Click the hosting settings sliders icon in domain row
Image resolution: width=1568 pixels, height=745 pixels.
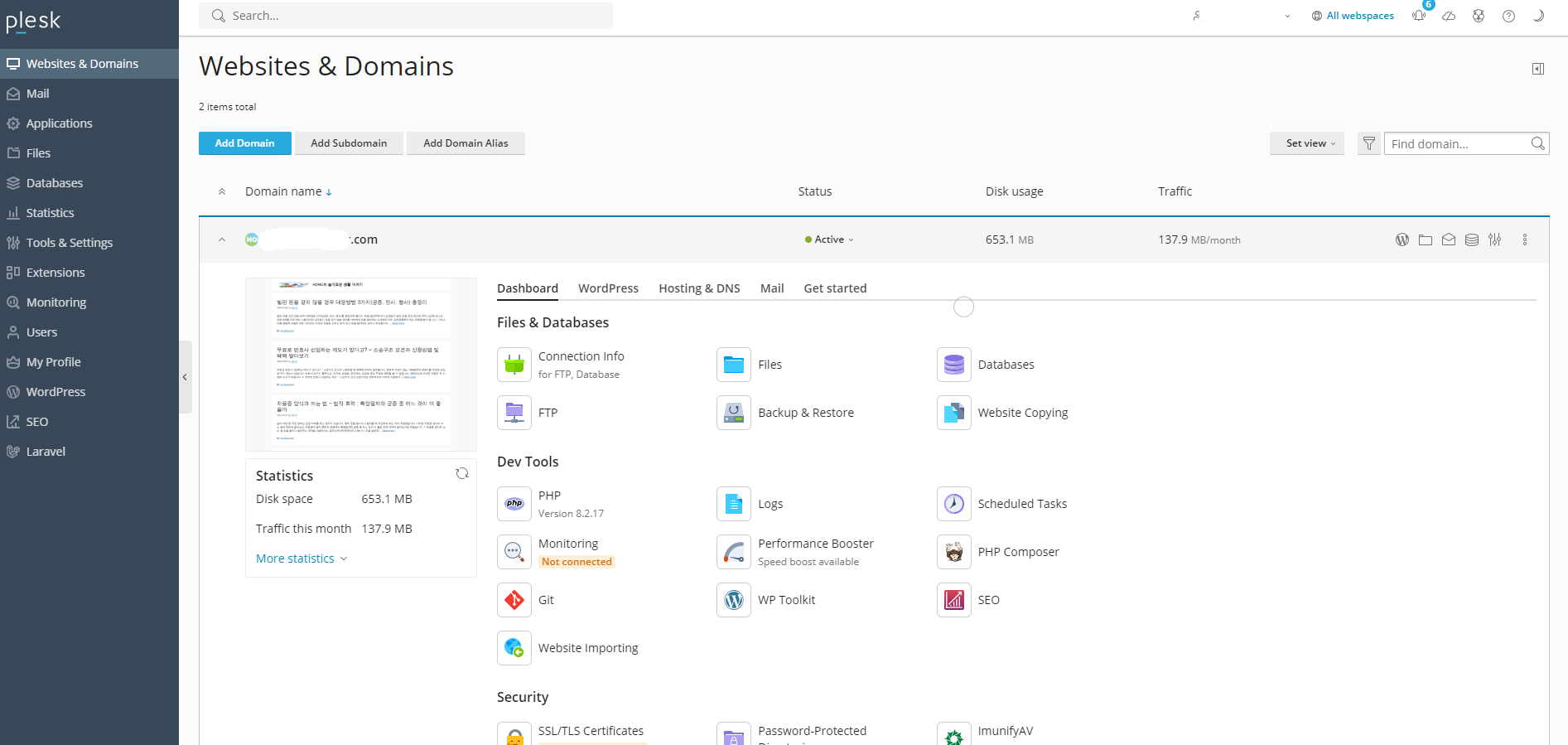coord(1495,239)
